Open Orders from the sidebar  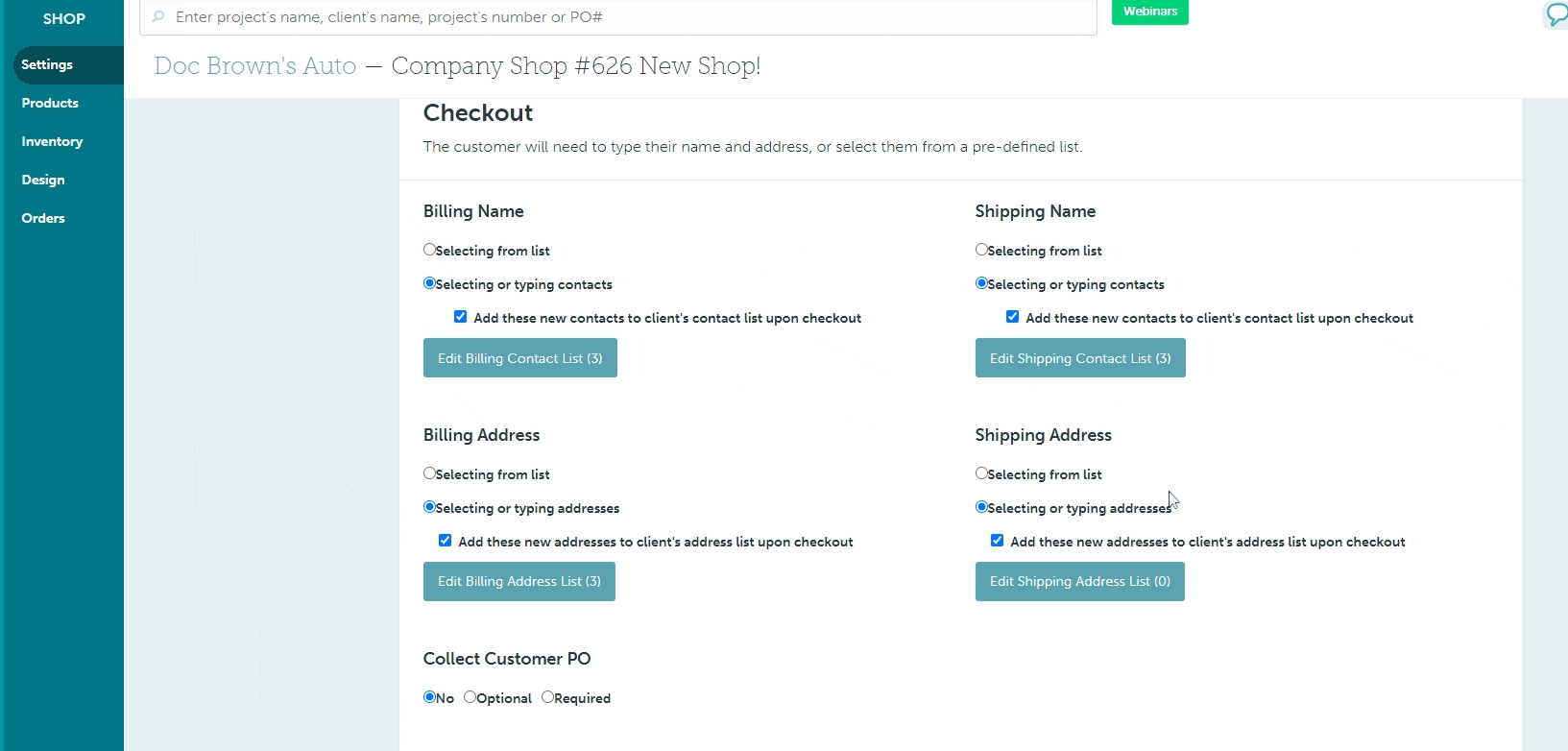(43, 218)
